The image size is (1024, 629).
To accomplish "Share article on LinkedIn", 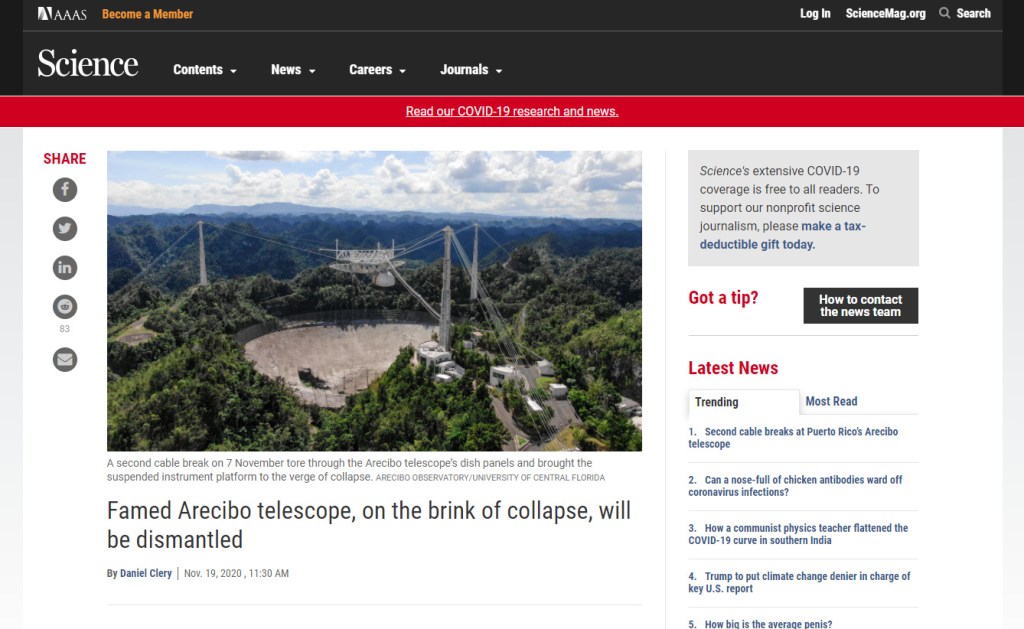I will coord(65,268).
